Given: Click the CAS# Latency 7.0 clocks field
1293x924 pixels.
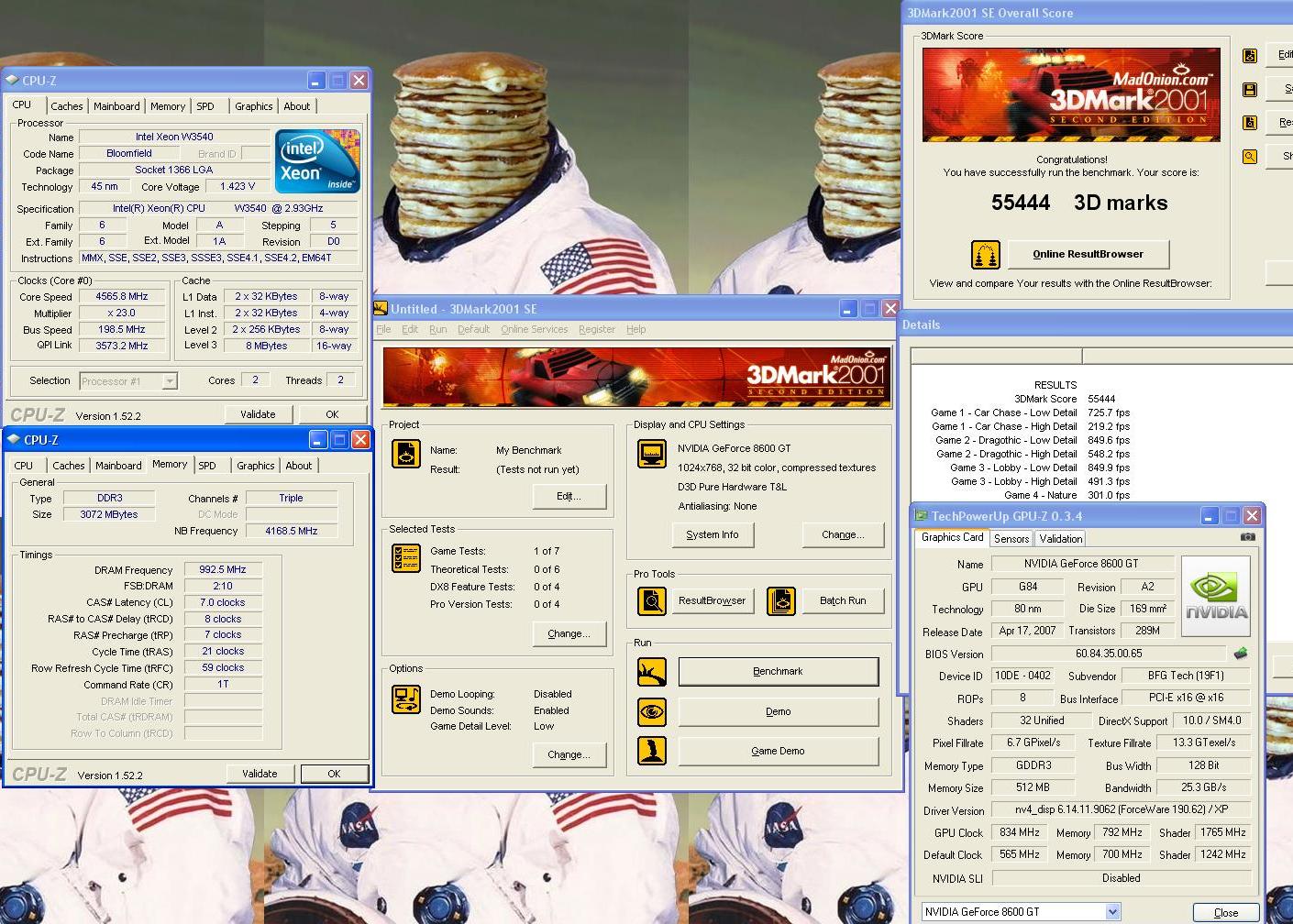Looking at the screenshot, I should point(223,602).
